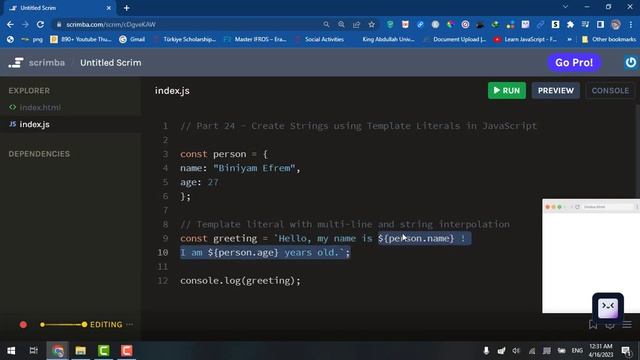Click the green RUN button
The height and width of the screenshot is (360, 640).
pyautogui.click(x=507, y=91)
